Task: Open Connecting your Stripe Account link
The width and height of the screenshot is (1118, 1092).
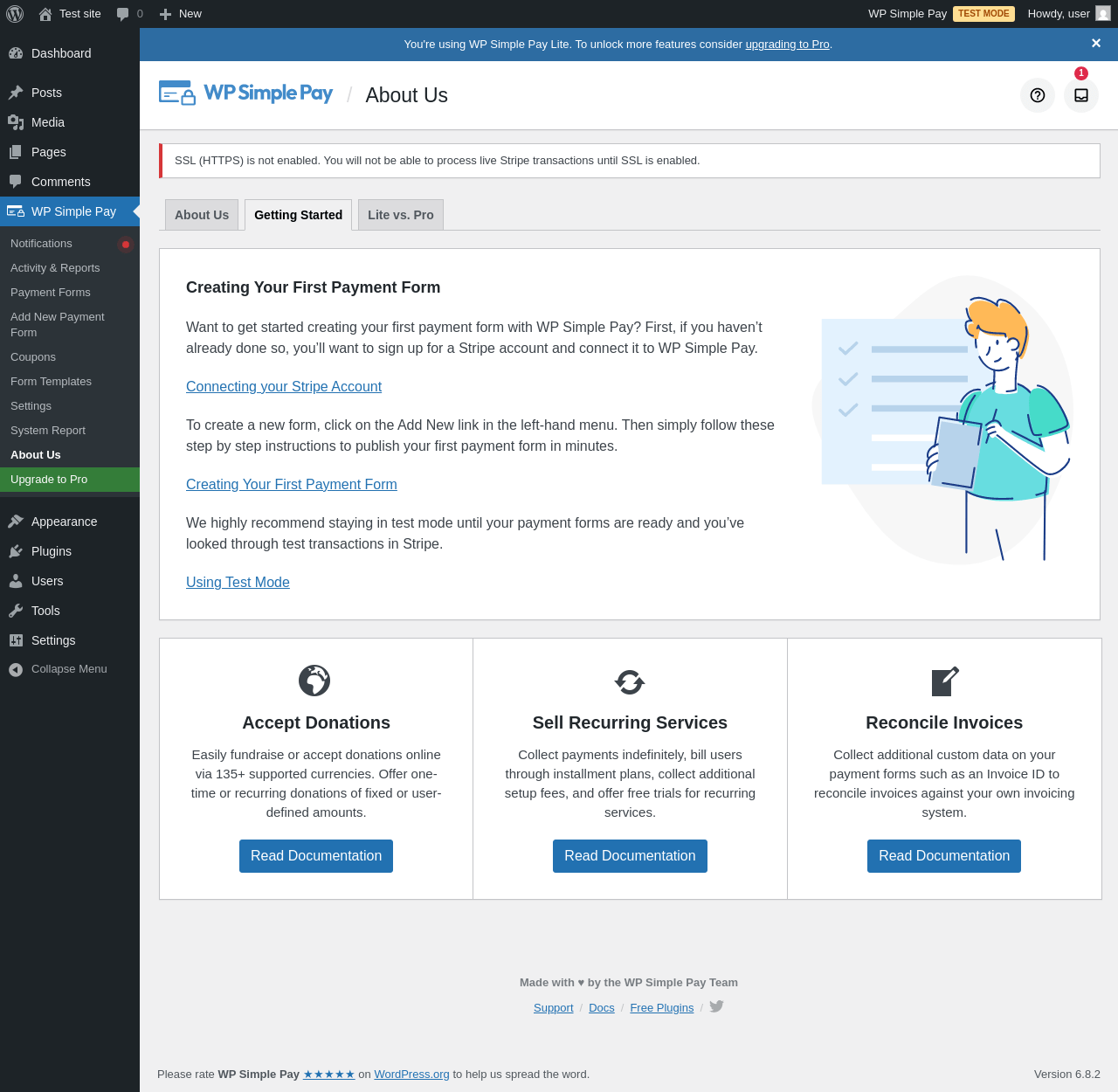Action: coord(284,387)
